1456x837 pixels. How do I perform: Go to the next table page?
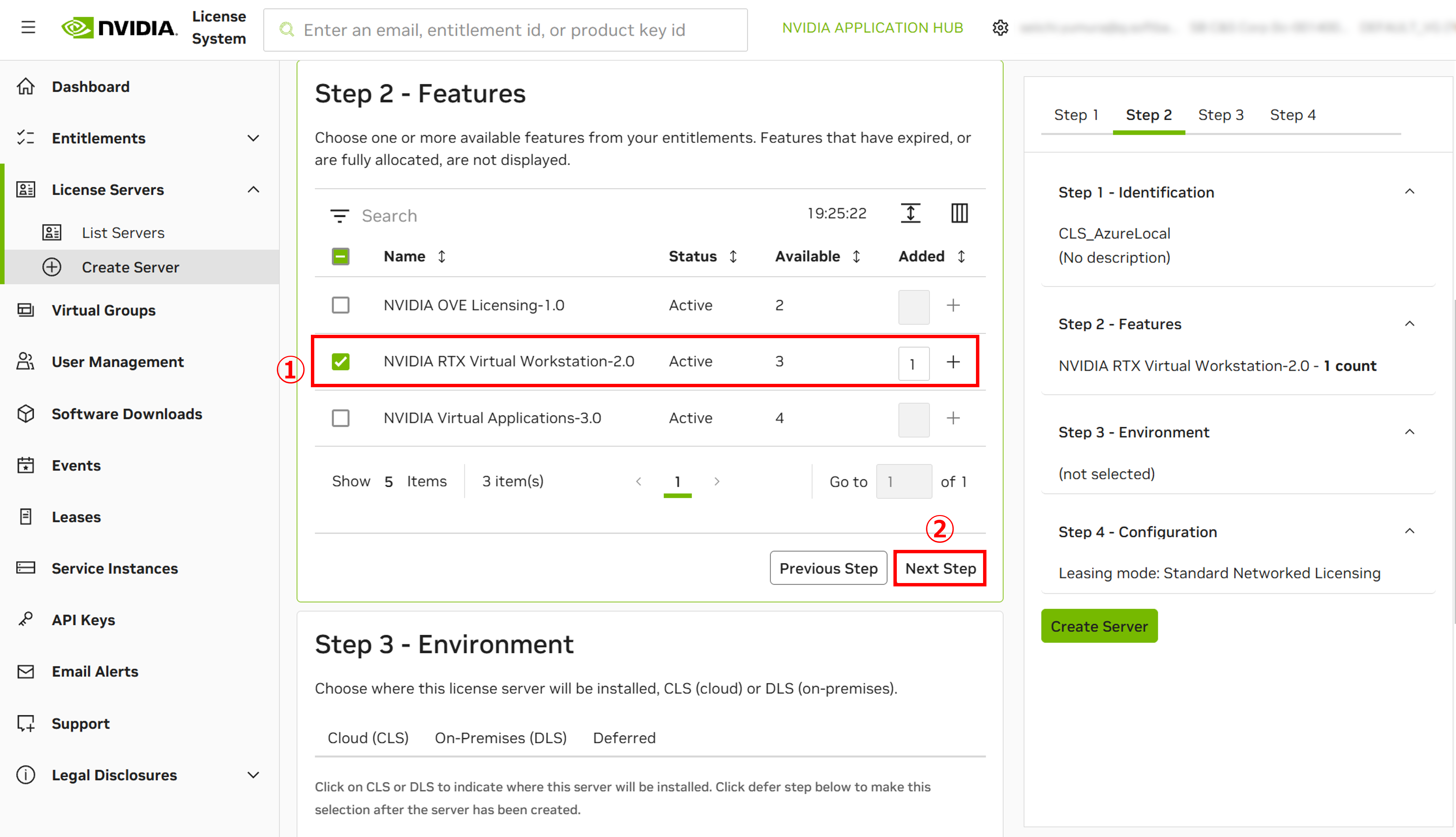tap(716, 481)
